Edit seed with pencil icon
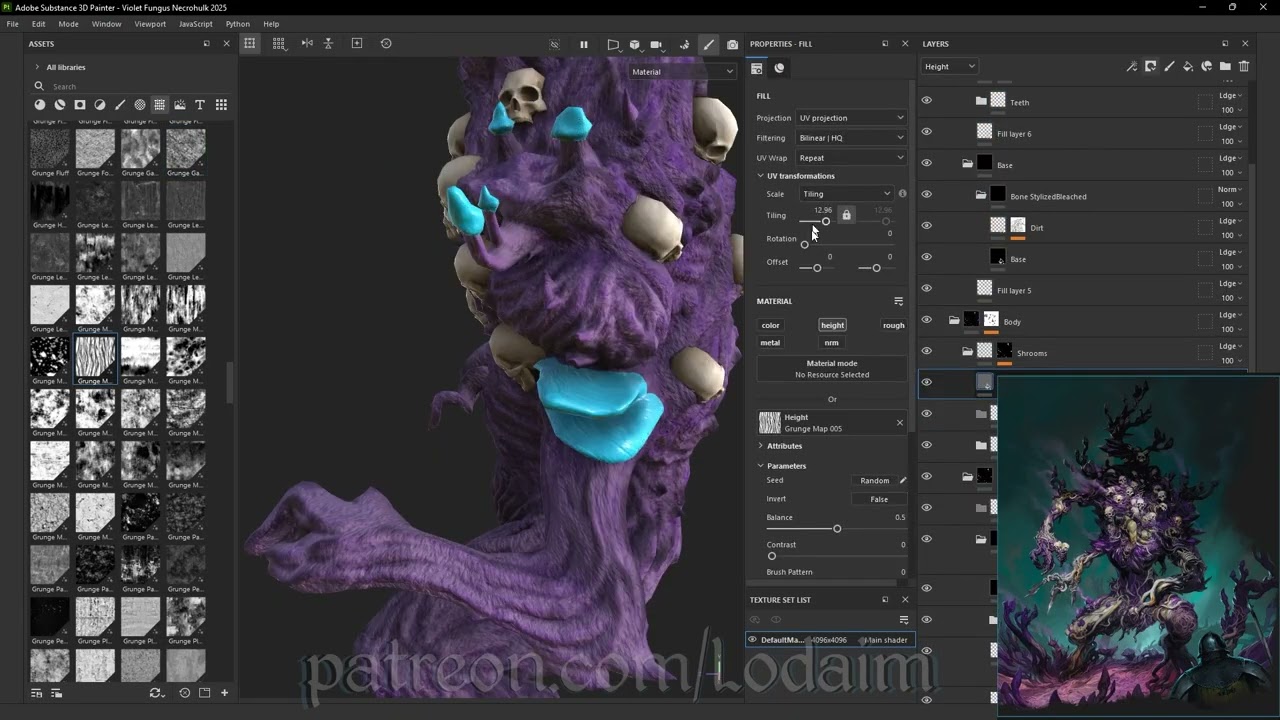The height and width of the screenshot is (720, 1280). pos(903,481)
